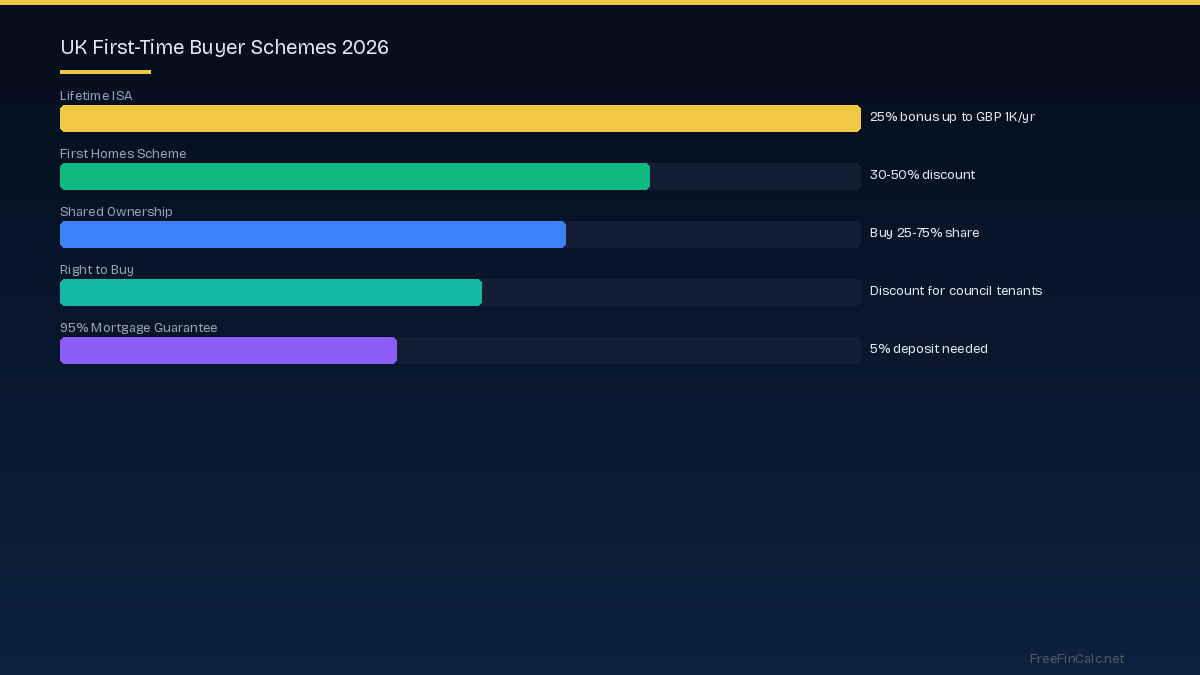Open the FreeFinCalc.net watermark link

point(1076,658)
